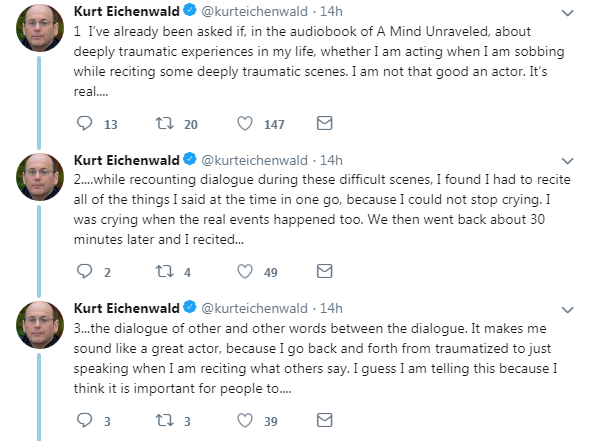Open the 14h timestamp of the third tweet
This screenshot has width=597, height=441.
point(331,308)
